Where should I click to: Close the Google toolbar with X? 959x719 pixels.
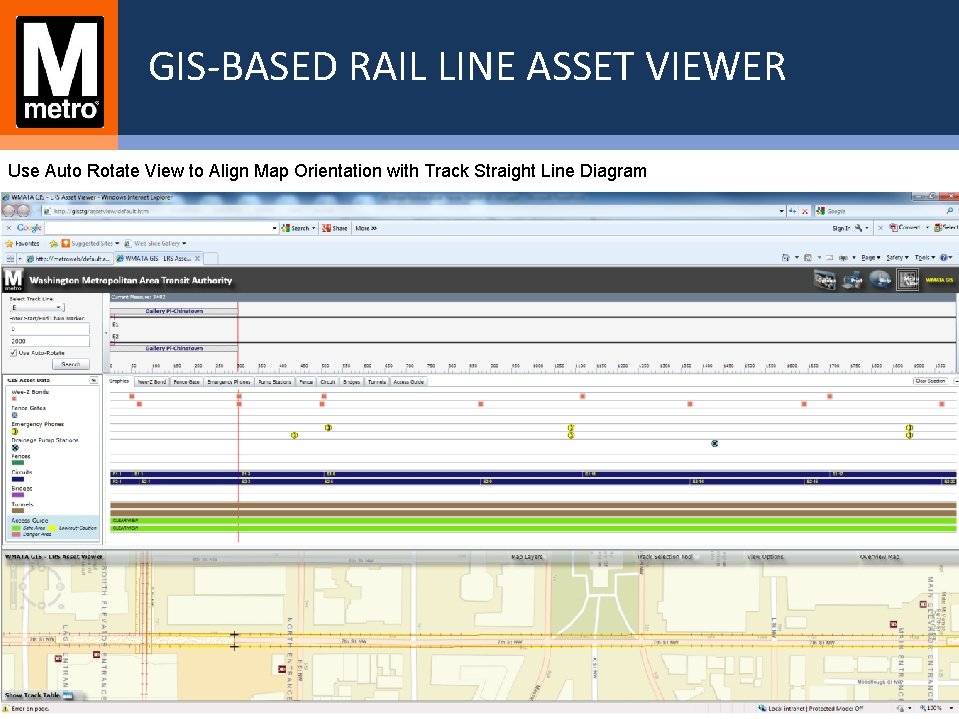(x=9, y=228)
